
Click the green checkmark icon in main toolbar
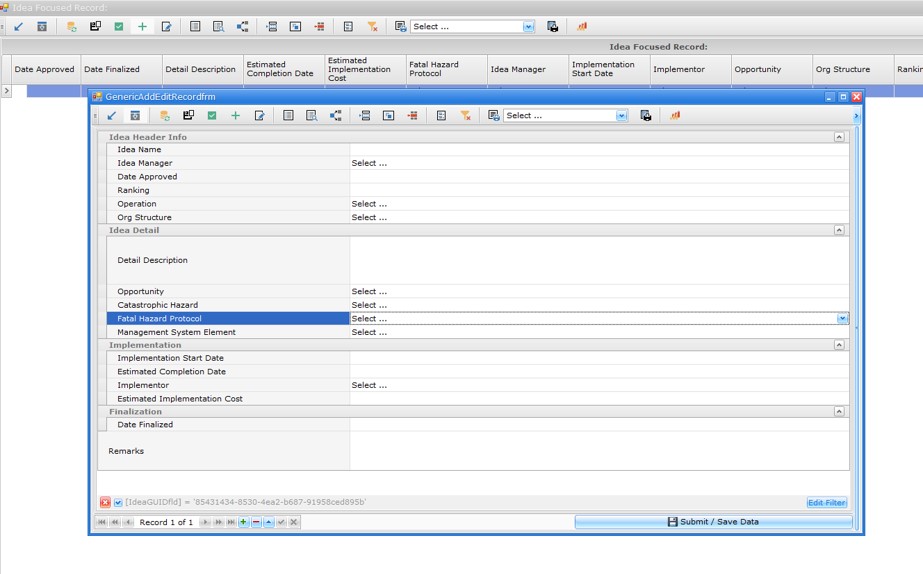[x=119, y=27]
